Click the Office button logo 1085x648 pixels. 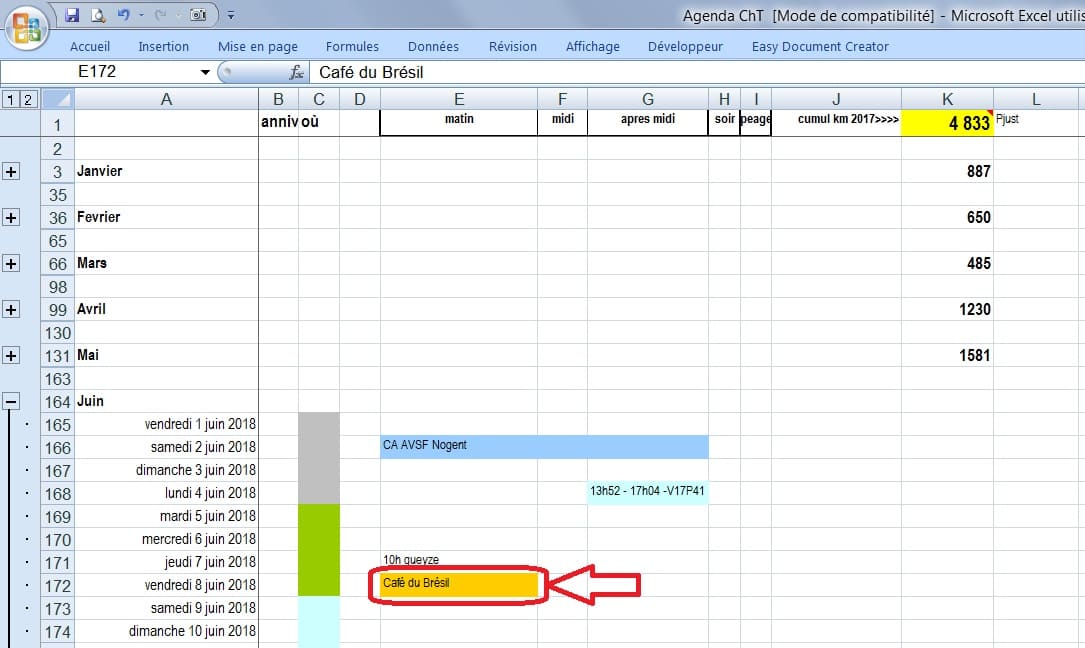point(30,26)
